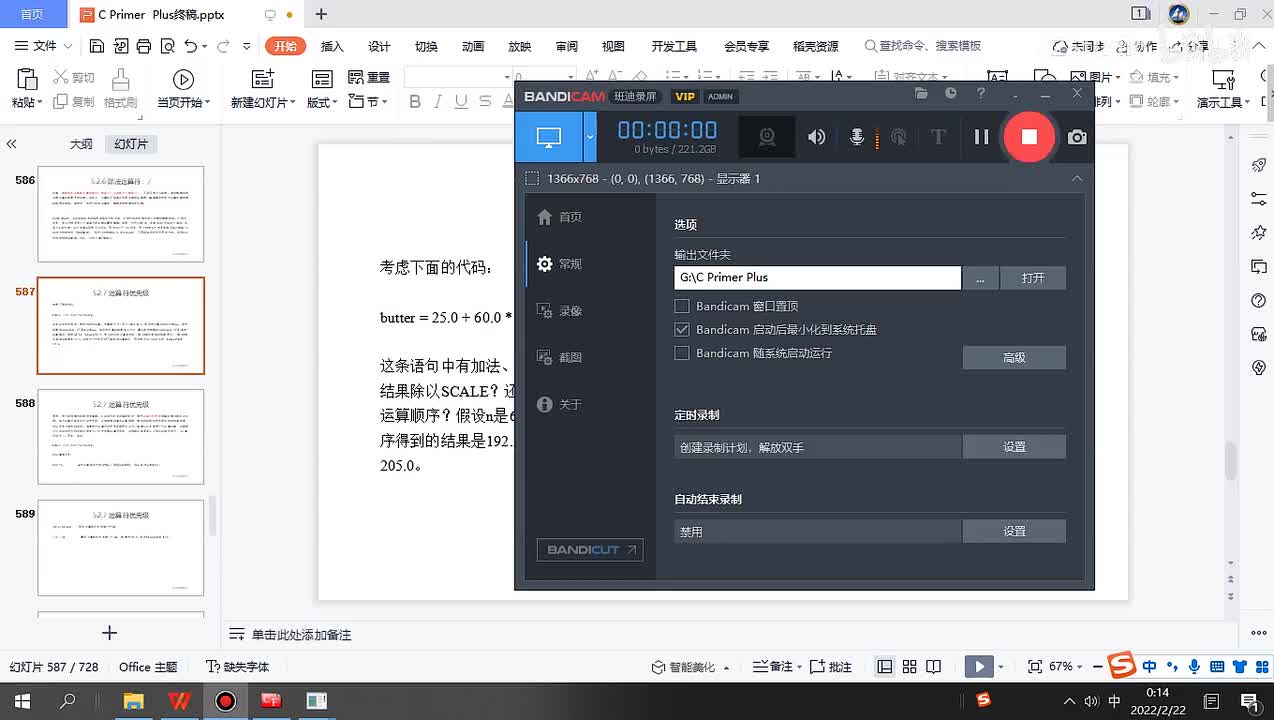Open 新建幻灯片 dropdown
Image resolution: width=1274 pixels, height=720 pixels.
263,102
